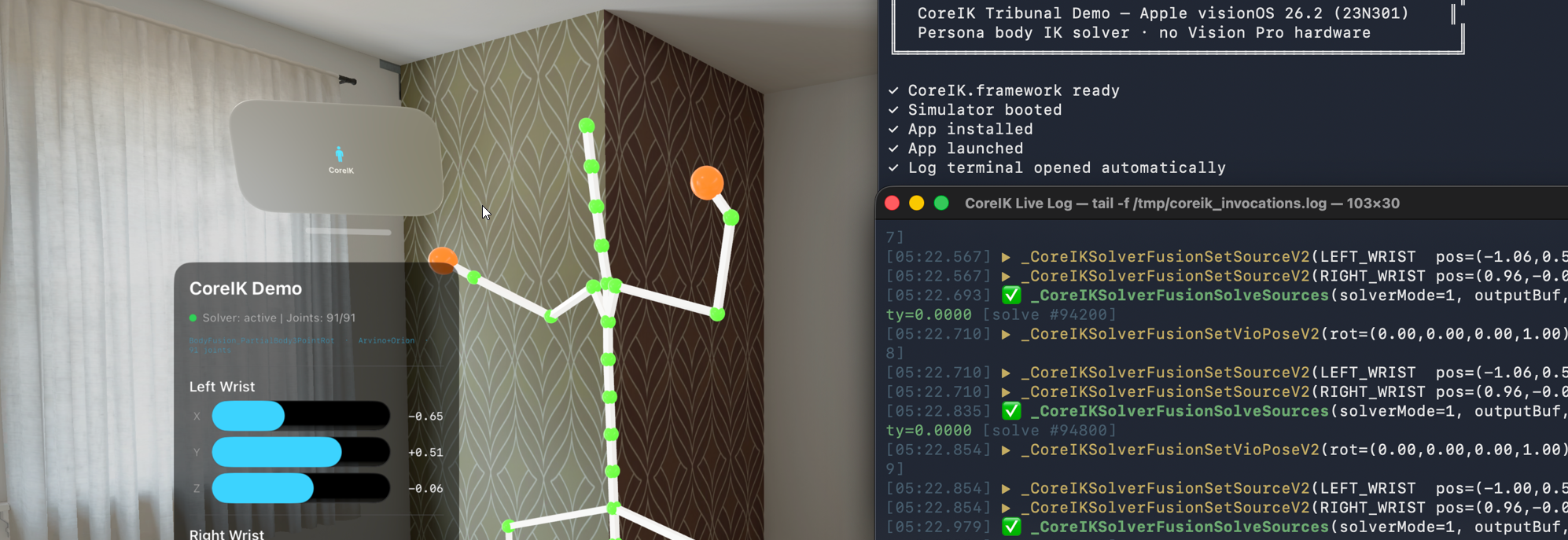1568x540 pixels.
Task: Adjust the Left Wrist Y slider
Action: pos(301,452)
